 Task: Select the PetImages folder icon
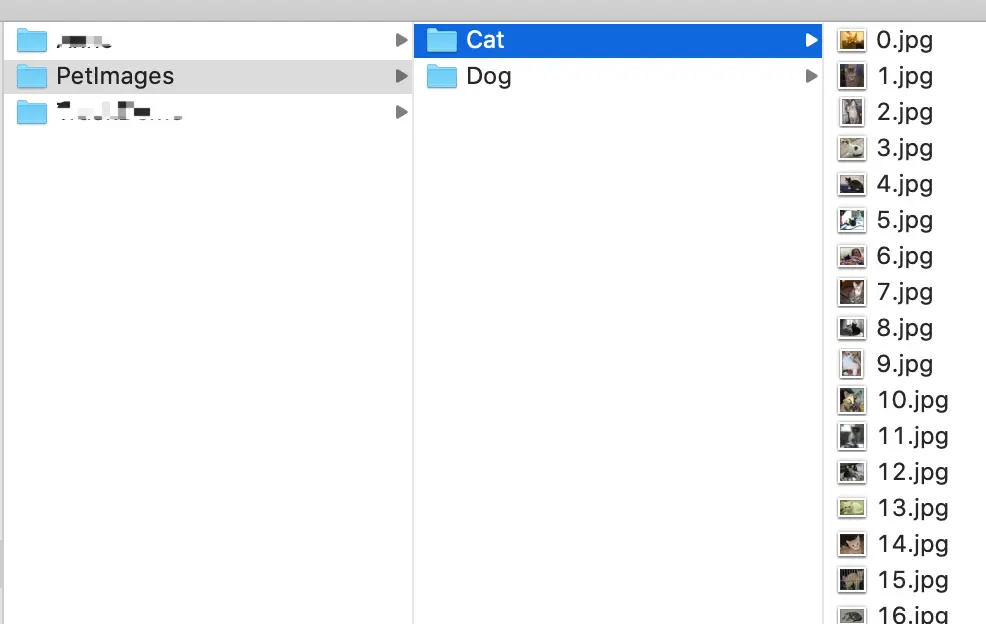point(31,77)
